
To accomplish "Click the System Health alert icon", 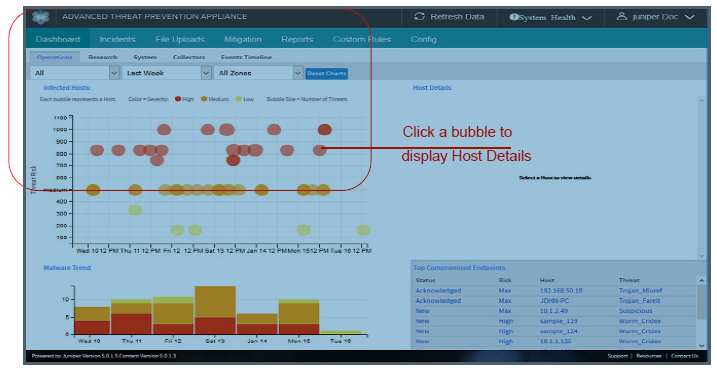I will coord(514,17).
